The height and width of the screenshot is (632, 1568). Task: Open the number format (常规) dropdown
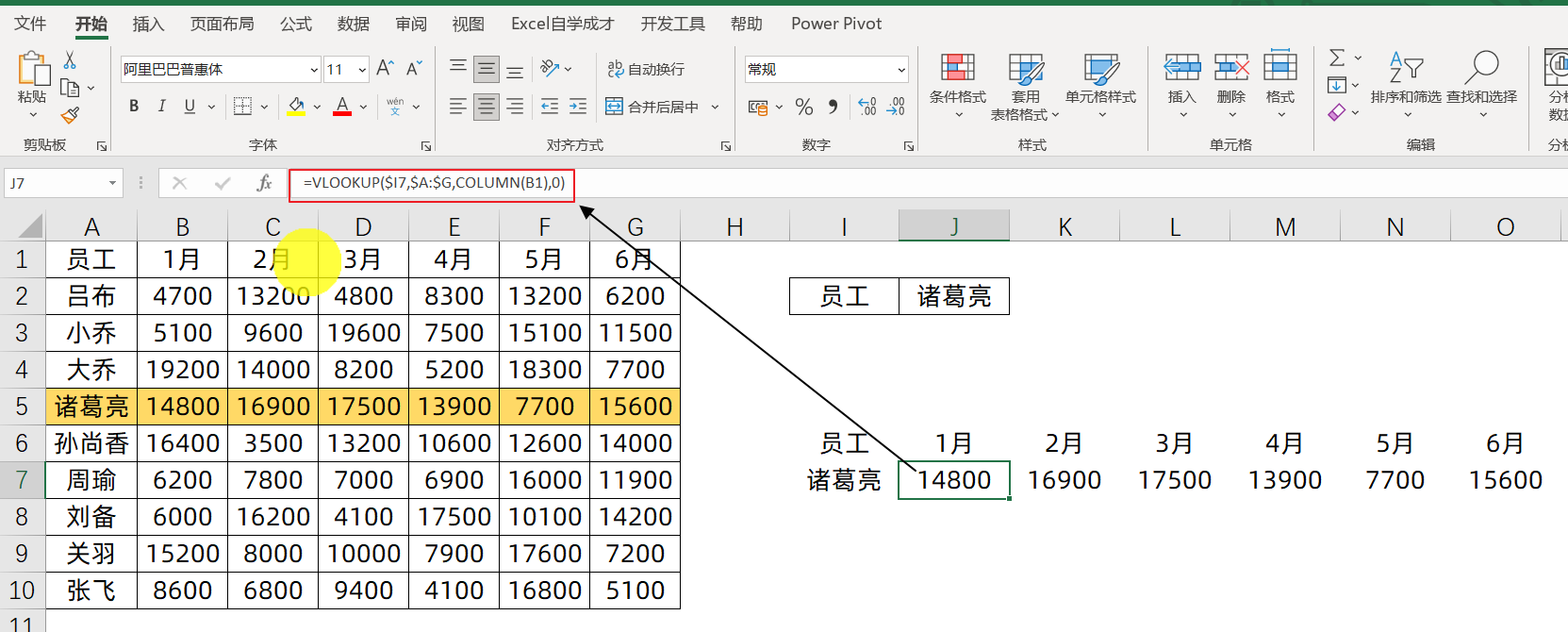click(x=901, y=69)
